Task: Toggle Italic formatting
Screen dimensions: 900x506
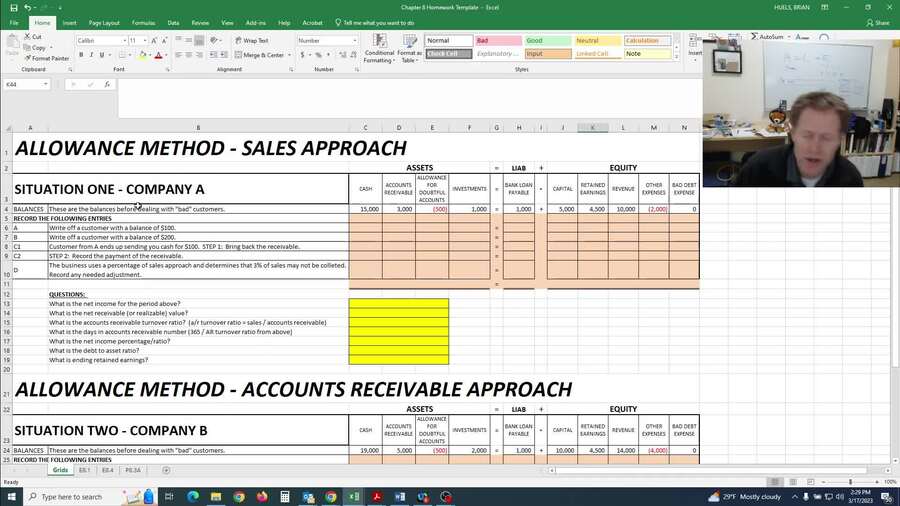Action: 91,55
